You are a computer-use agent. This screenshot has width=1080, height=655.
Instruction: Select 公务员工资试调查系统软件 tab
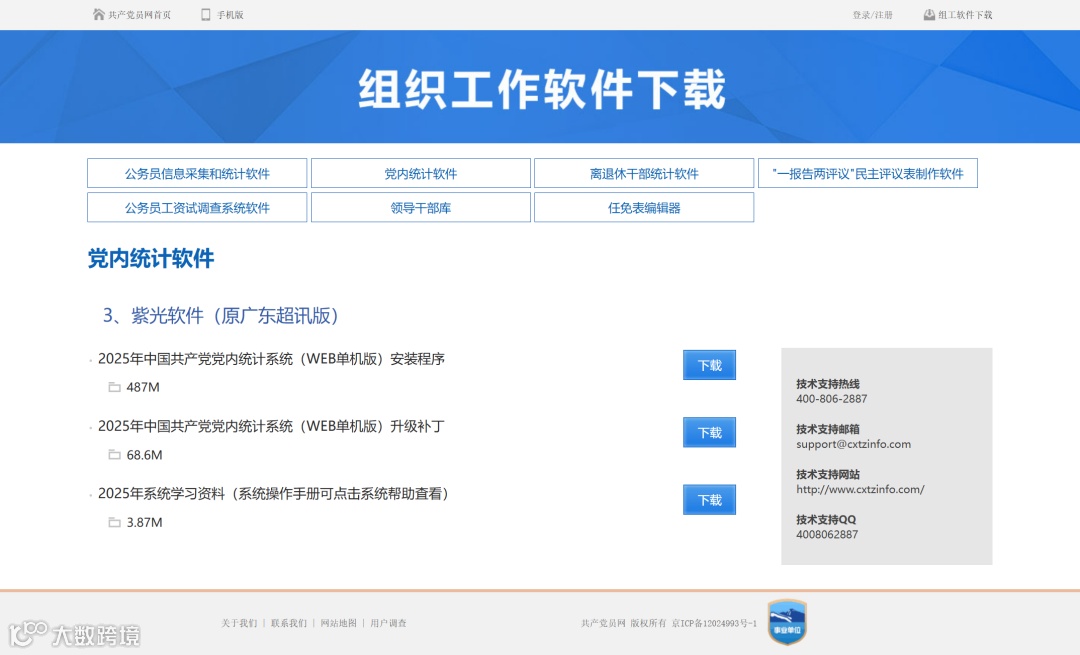coord(197,207)
